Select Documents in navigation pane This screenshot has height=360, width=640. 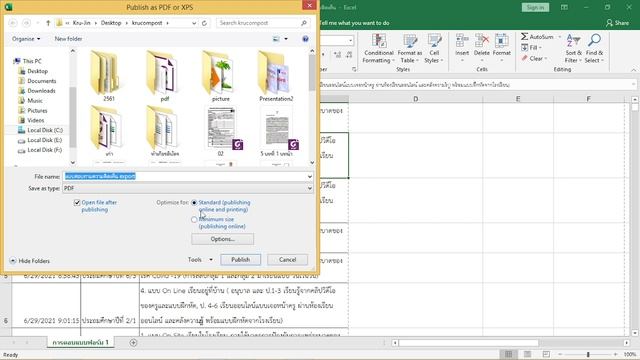pyautogui.click(x=41, y=81)
